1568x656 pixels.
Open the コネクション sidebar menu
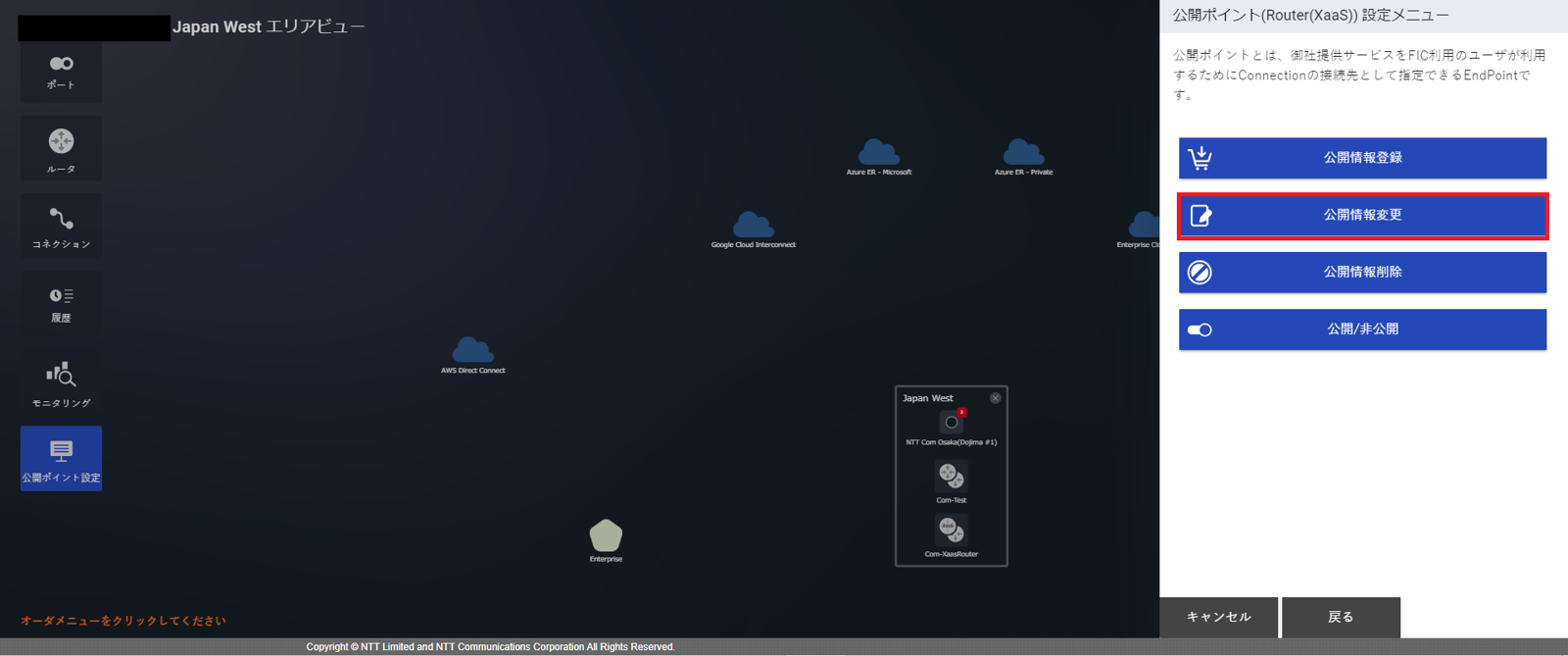pos(61,227)
